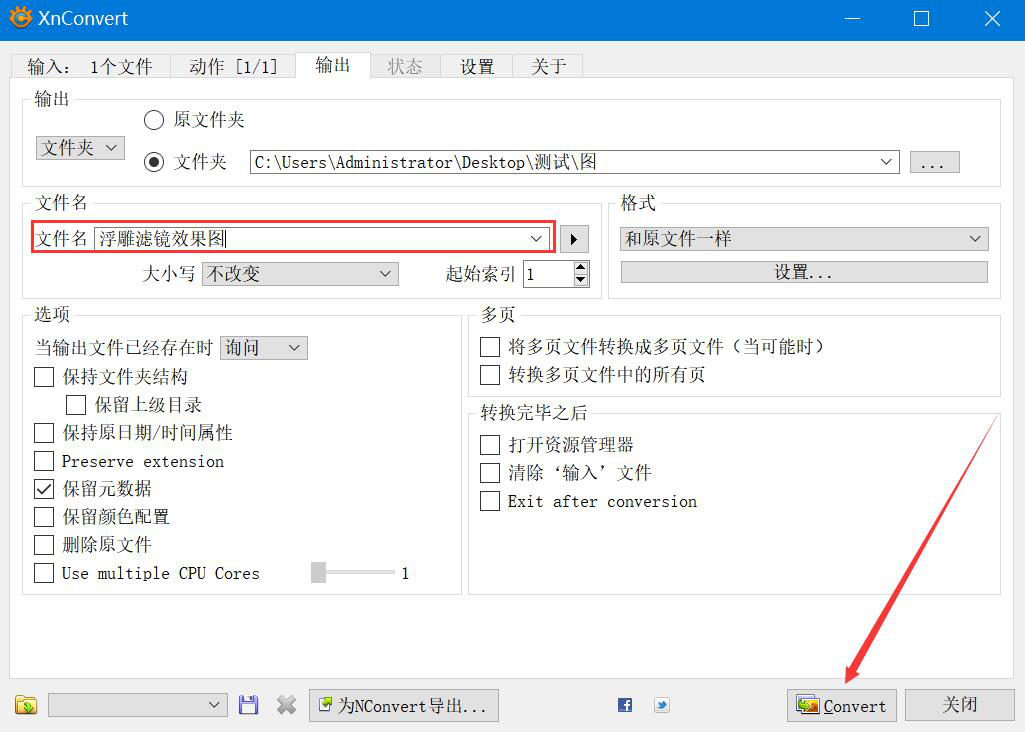The image size is (1025, 732).
Task: Uncheck the 保留元数据 checkbox
Action: coord(44,489)
